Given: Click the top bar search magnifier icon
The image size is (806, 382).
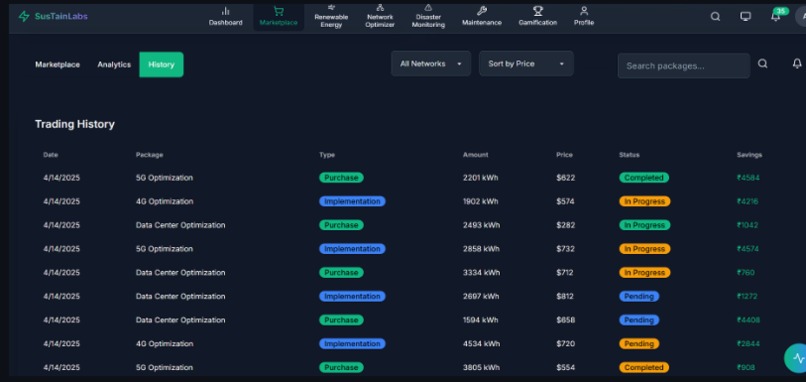Looking at the screenshot, I should click(715, 16).
